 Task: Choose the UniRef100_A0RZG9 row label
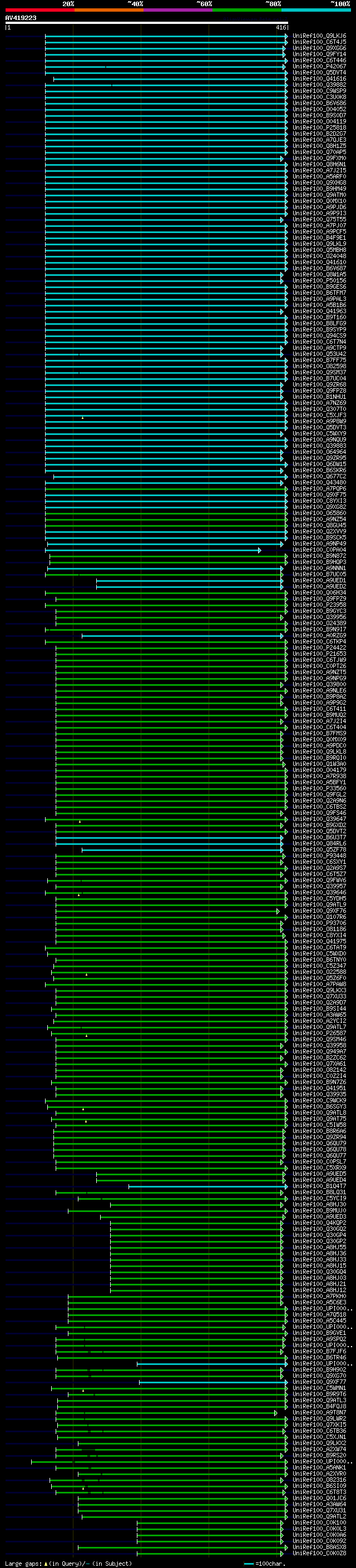[x=319, y=635]
